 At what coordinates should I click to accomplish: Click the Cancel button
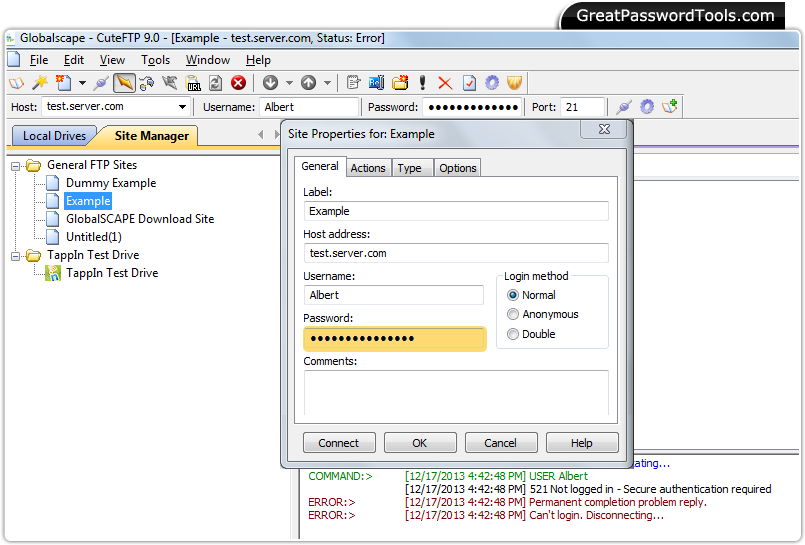click(501, 443)
